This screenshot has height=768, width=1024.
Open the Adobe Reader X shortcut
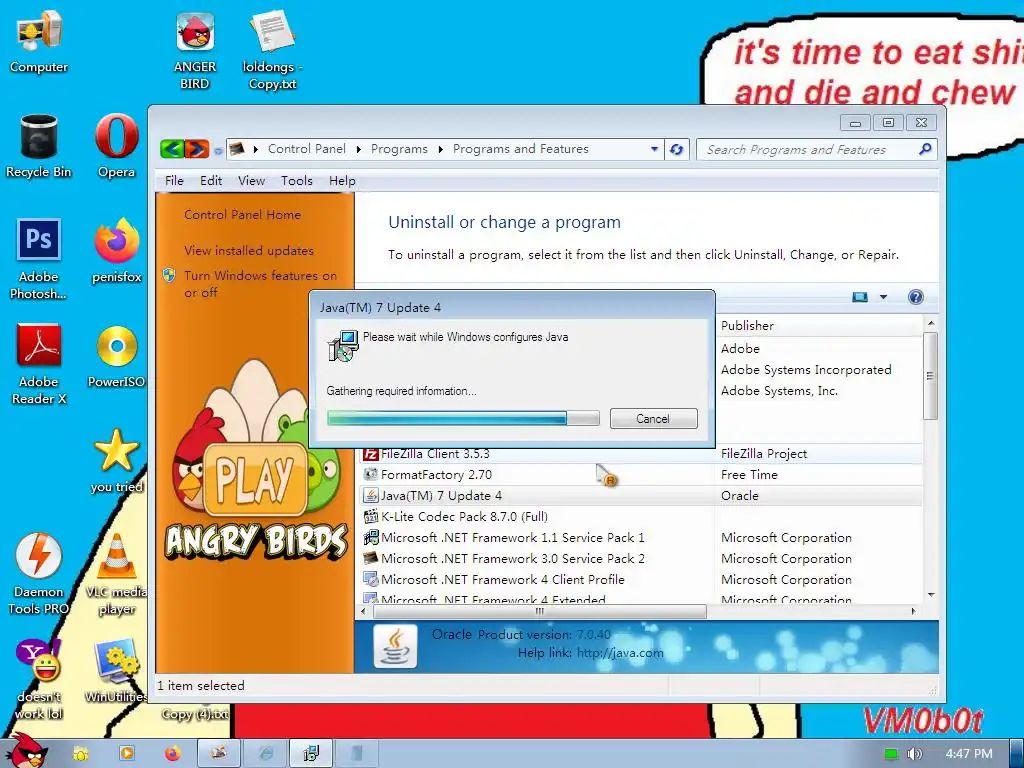[39, 363]
